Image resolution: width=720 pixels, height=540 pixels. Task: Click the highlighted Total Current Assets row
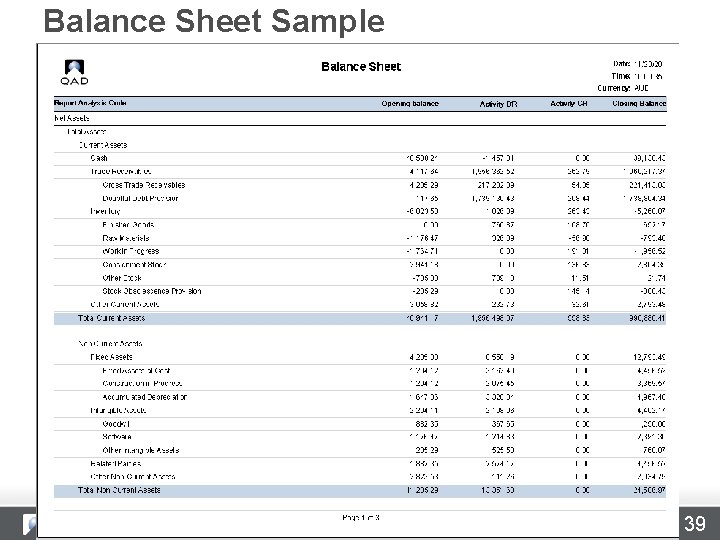[360, 318]
